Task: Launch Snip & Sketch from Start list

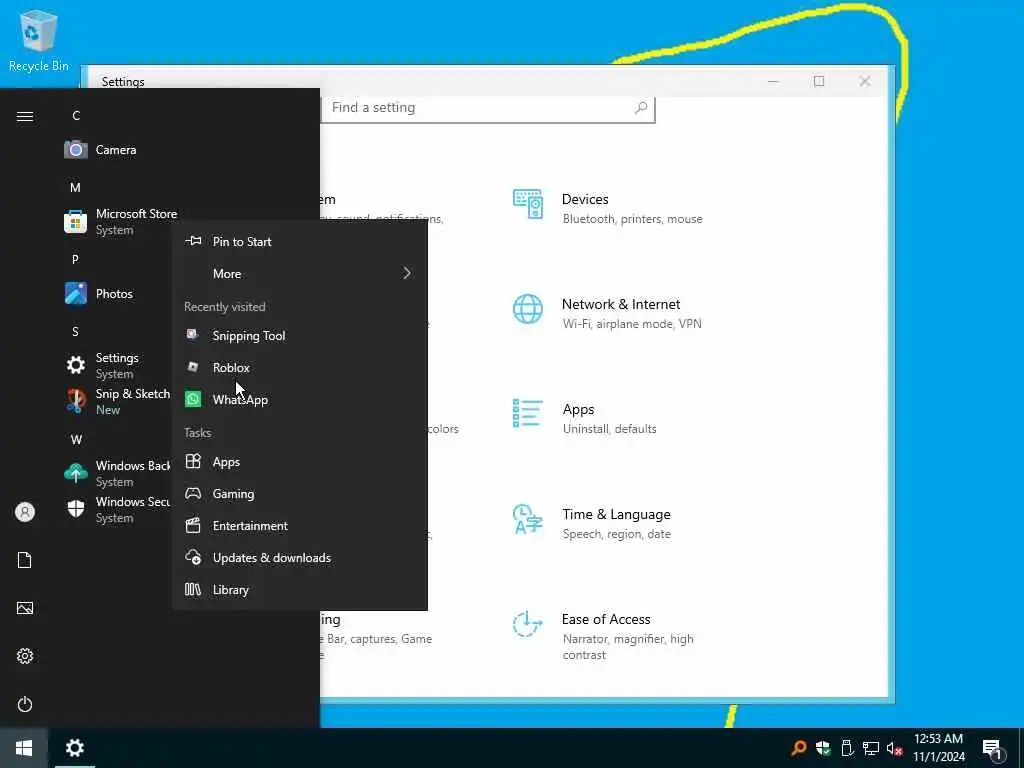Action: pos(116,401)
